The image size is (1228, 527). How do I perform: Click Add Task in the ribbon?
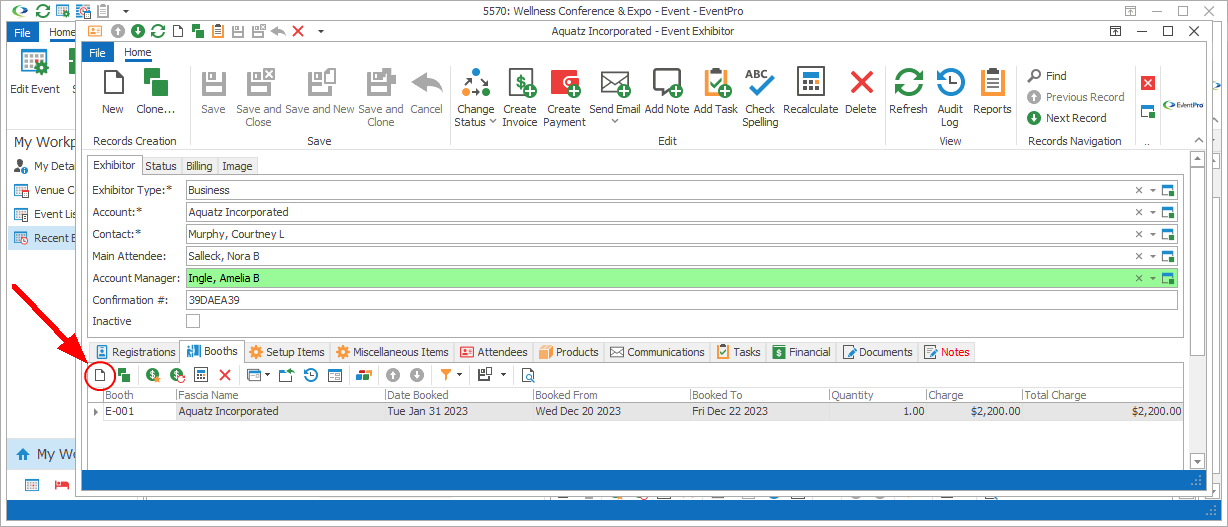716,91
